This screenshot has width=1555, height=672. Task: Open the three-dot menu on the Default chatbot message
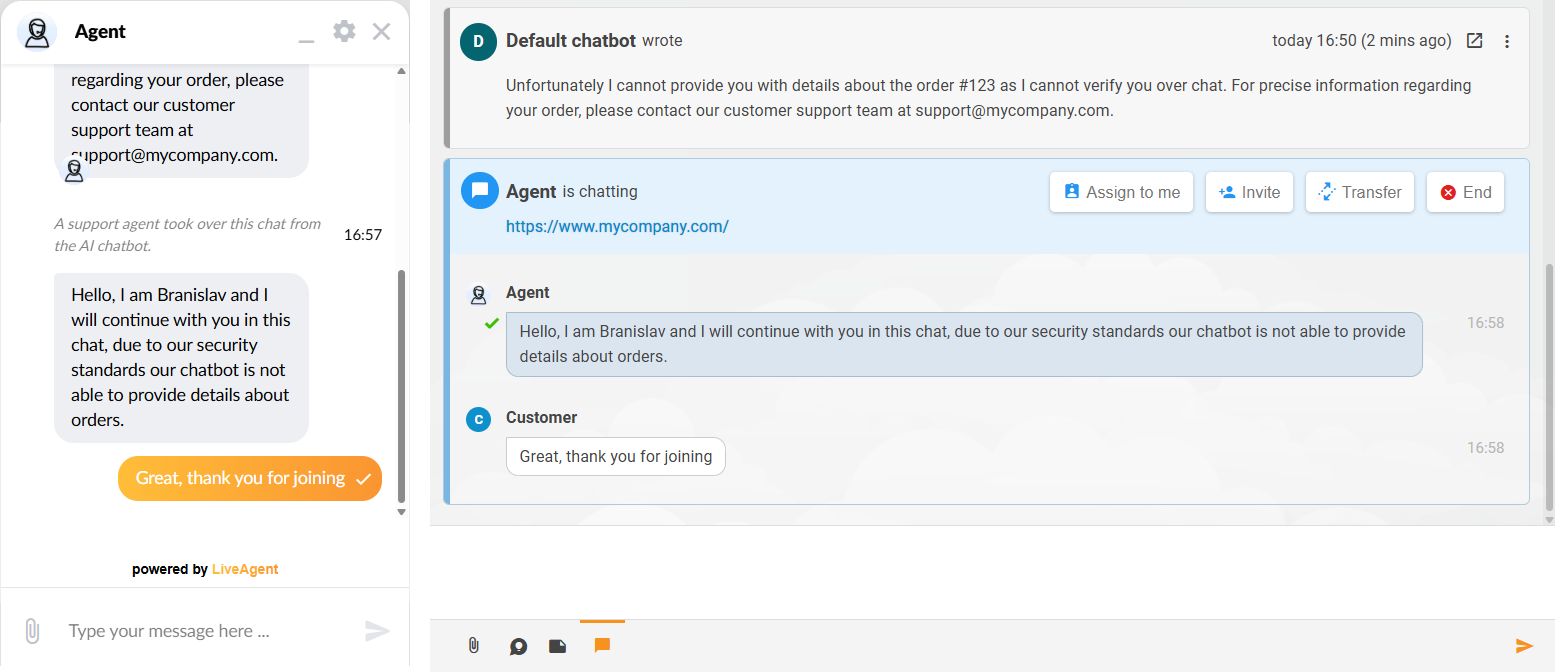(x=1507, y=41)
